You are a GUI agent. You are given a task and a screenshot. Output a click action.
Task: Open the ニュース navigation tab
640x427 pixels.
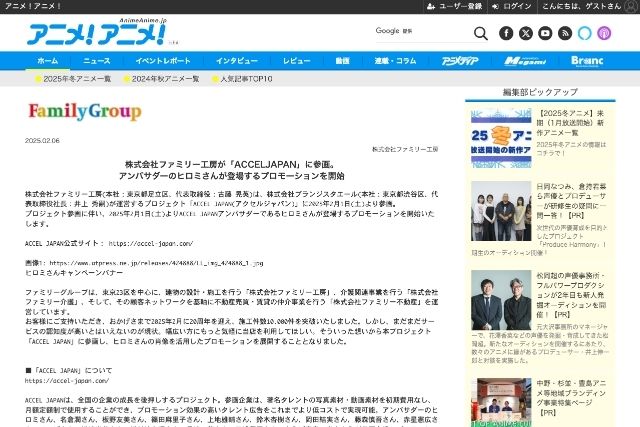(x=97, y=61)
